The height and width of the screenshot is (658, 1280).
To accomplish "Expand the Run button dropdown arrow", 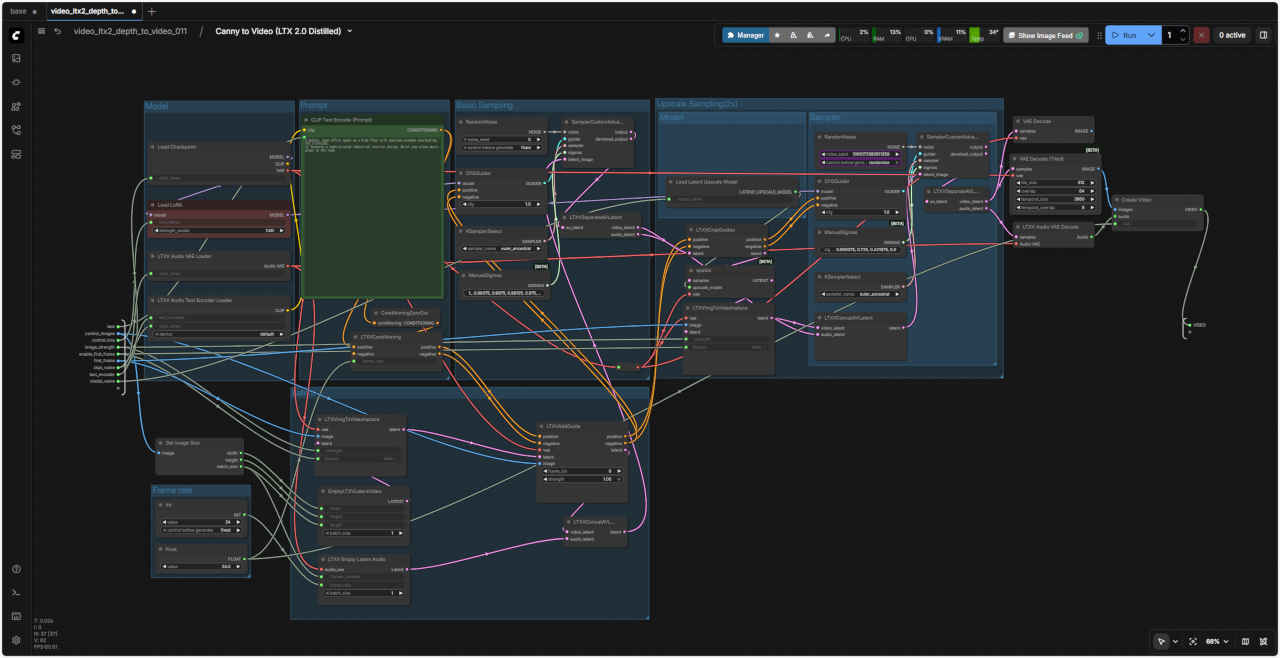I will click(1152, 35).
